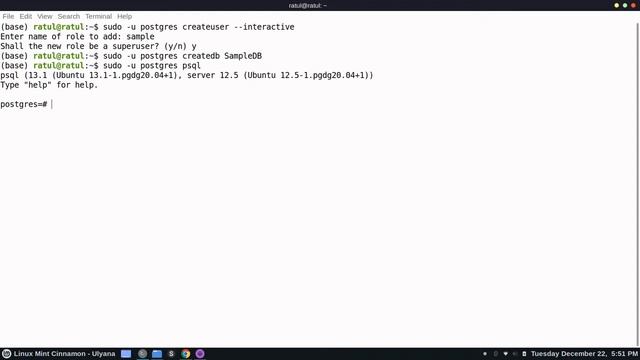Viewport: 640px width, 360px height.
Task: Open the View menu
Action: click(44, 16)
